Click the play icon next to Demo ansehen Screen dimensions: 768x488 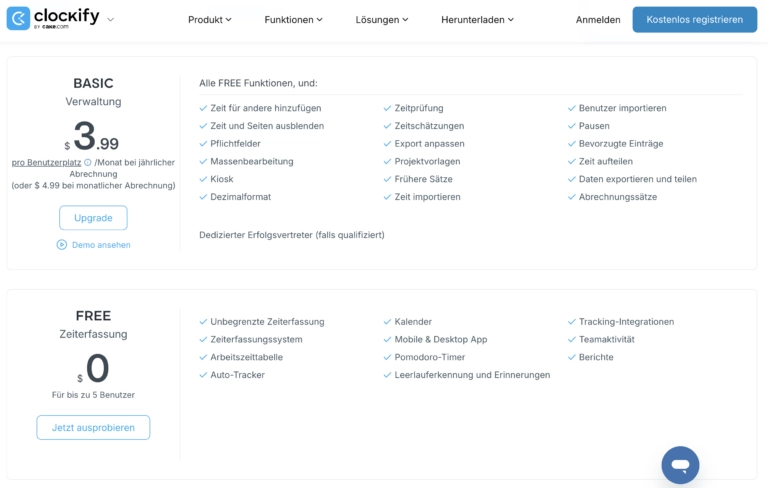pos(62,244)
